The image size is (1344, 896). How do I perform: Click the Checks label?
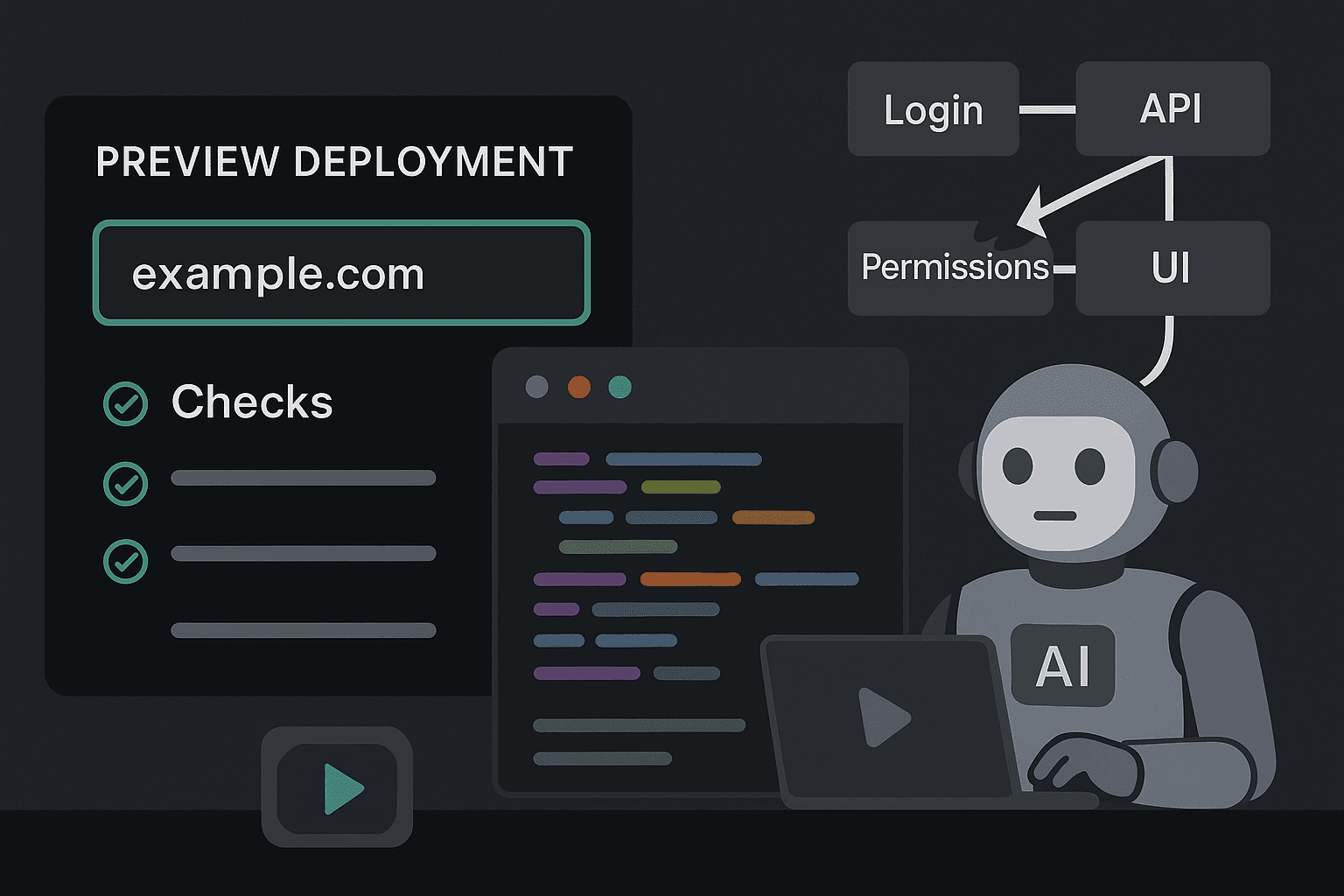pos(252,402)
